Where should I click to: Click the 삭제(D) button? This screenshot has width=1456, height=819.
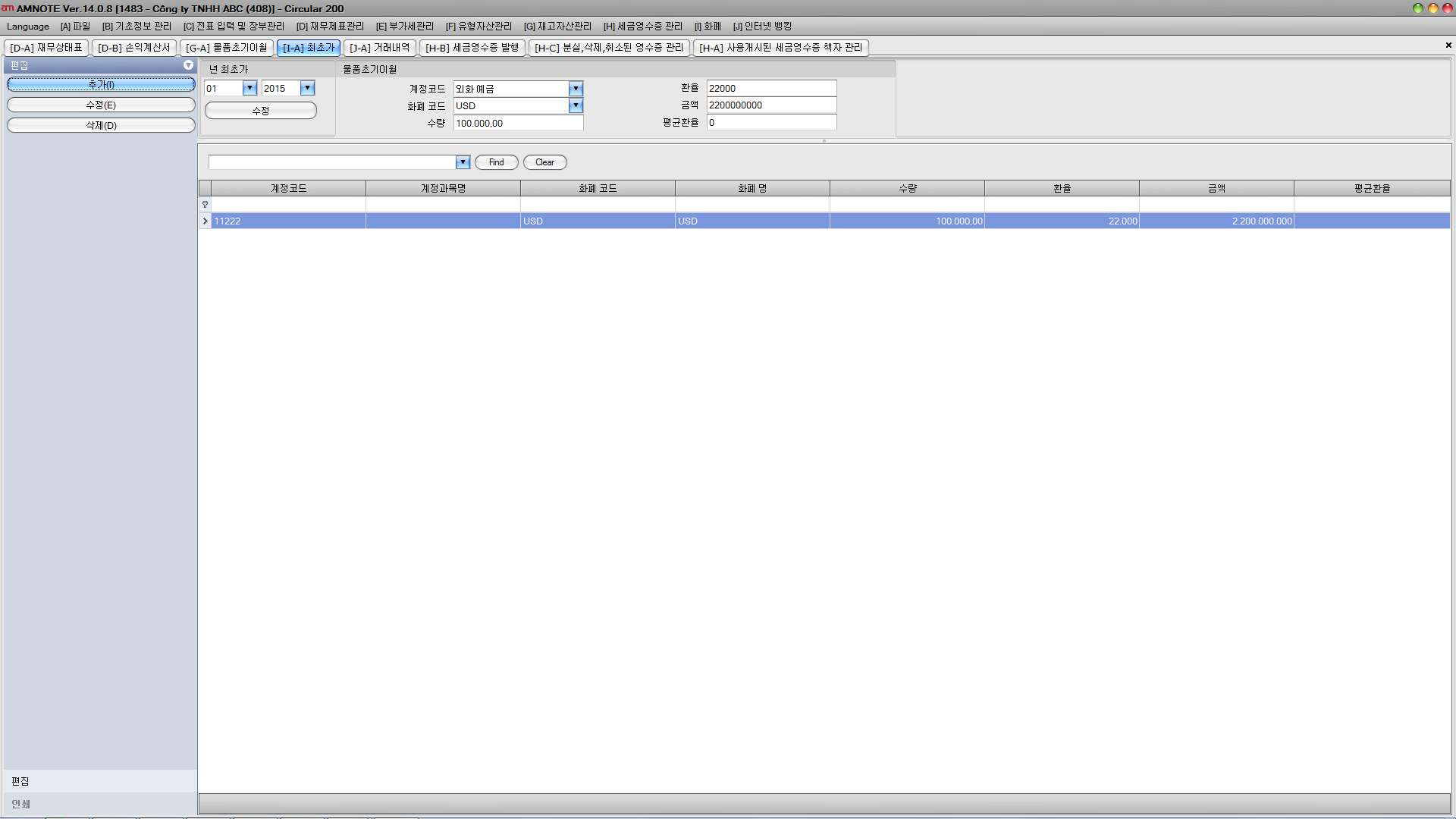(101, 125)
